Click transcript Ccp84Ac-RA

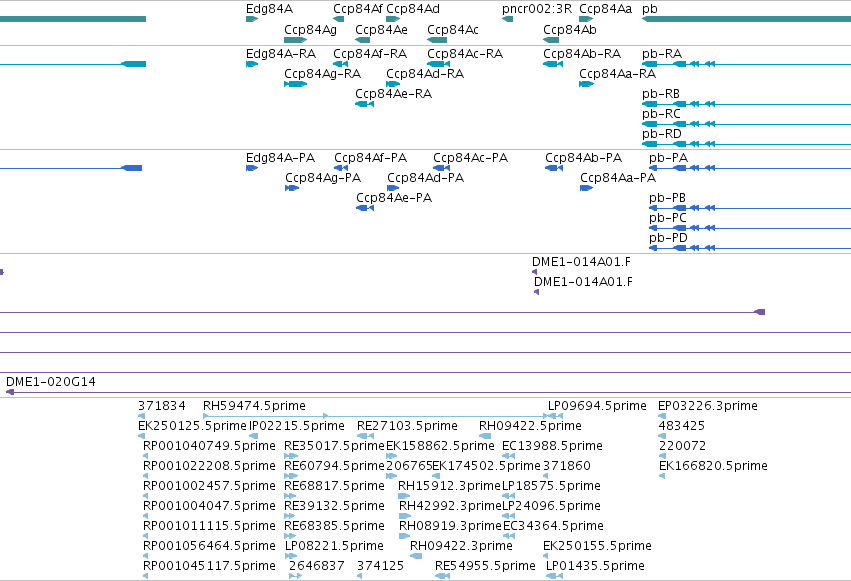click(x=465, y=54)
